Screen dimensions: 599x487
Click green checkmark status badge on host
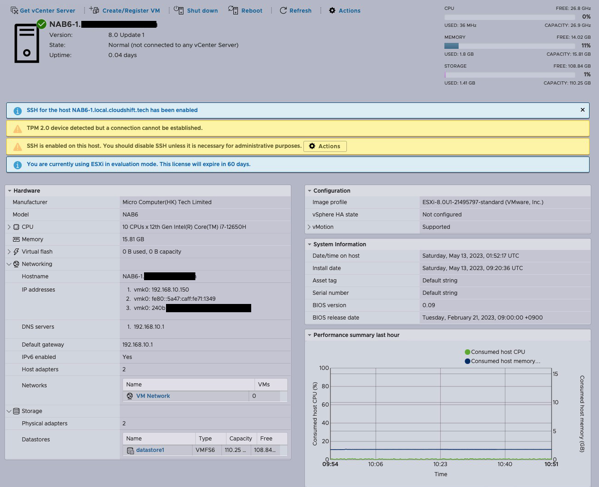tap(41, 24)
